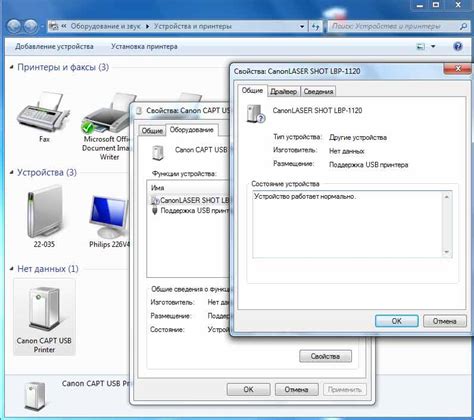This screenshot has width=474, height=420.
Task: Click the Оборудование и звук breadcrumb
Action: pos(105,26)
